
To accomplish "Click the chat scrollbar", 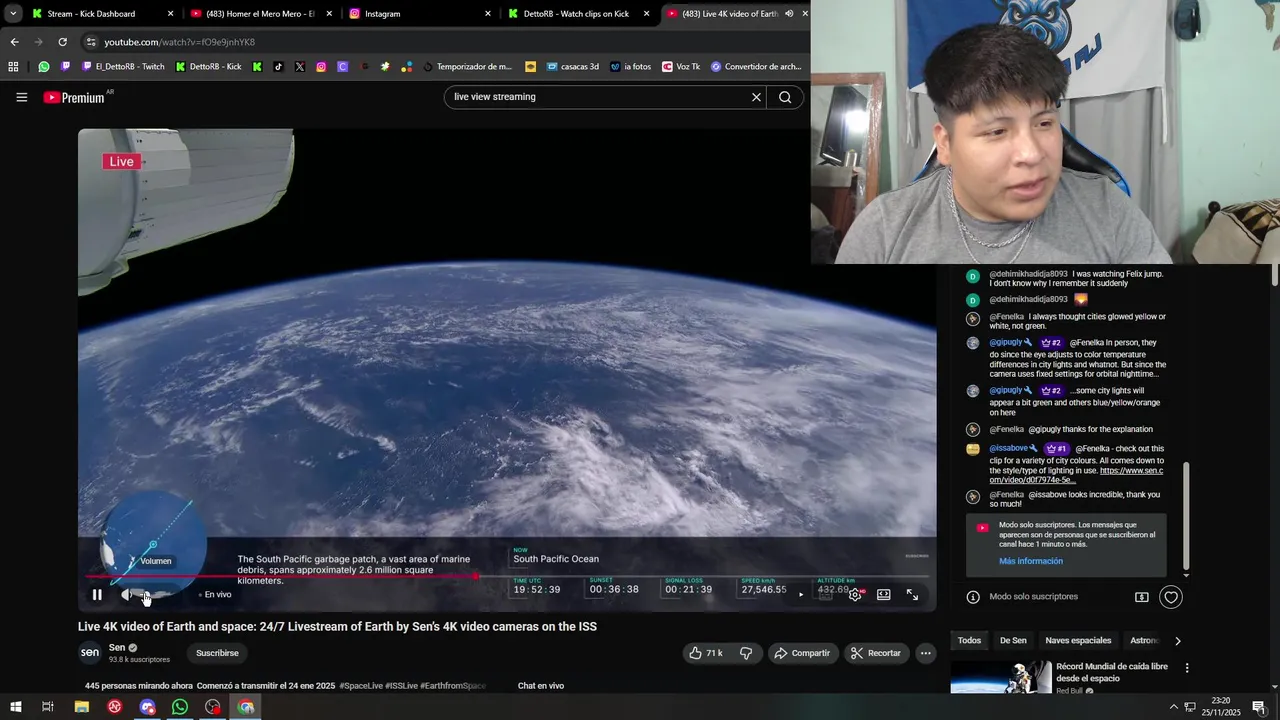I will 1187,515.
